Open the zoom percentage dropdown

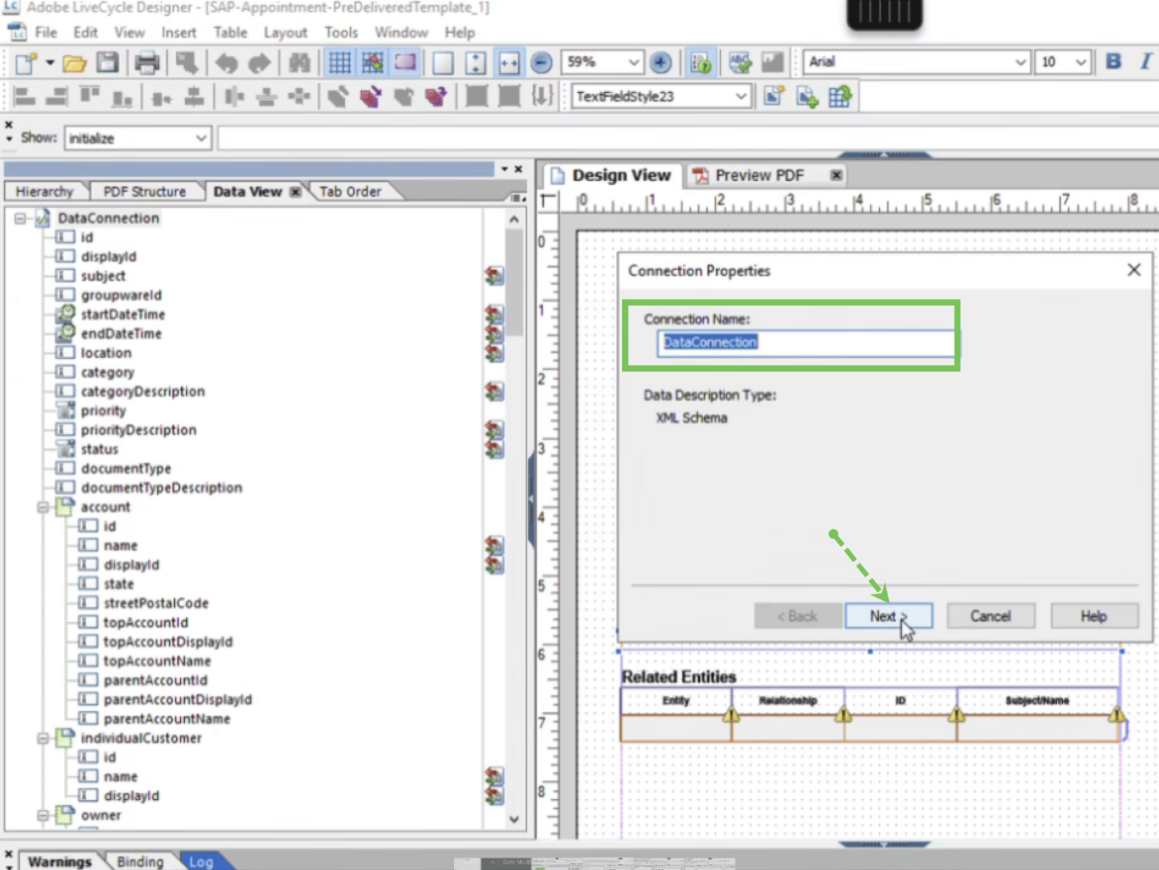pos(633,63)
